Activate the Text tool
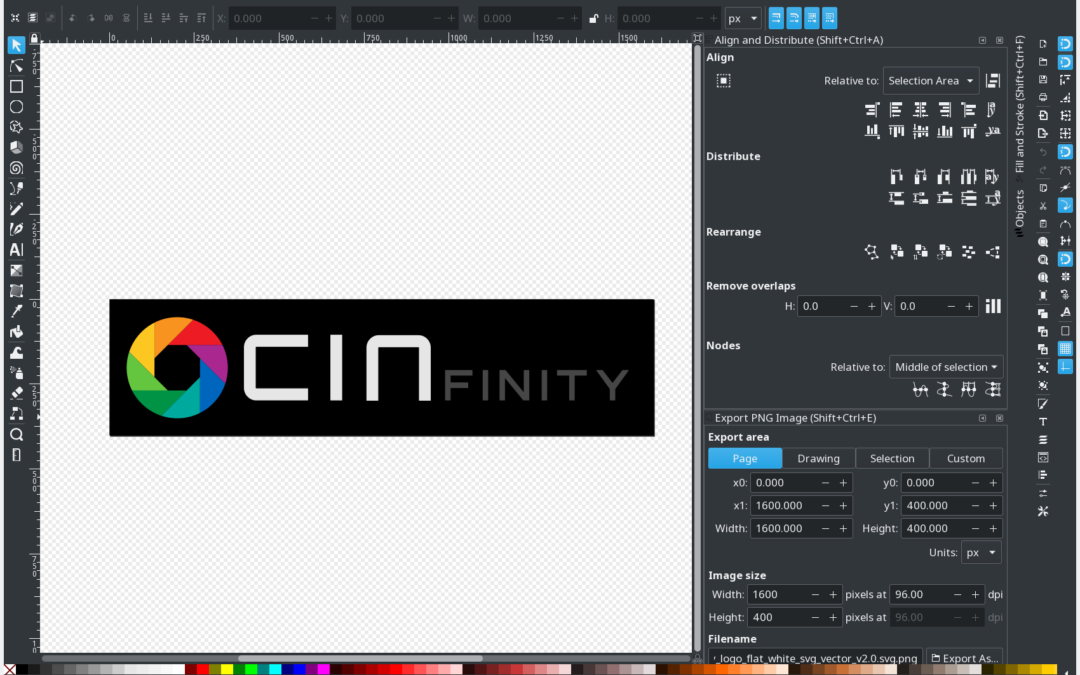Image resolution: width=1080 pixels, height=675 pixels. 16,250
